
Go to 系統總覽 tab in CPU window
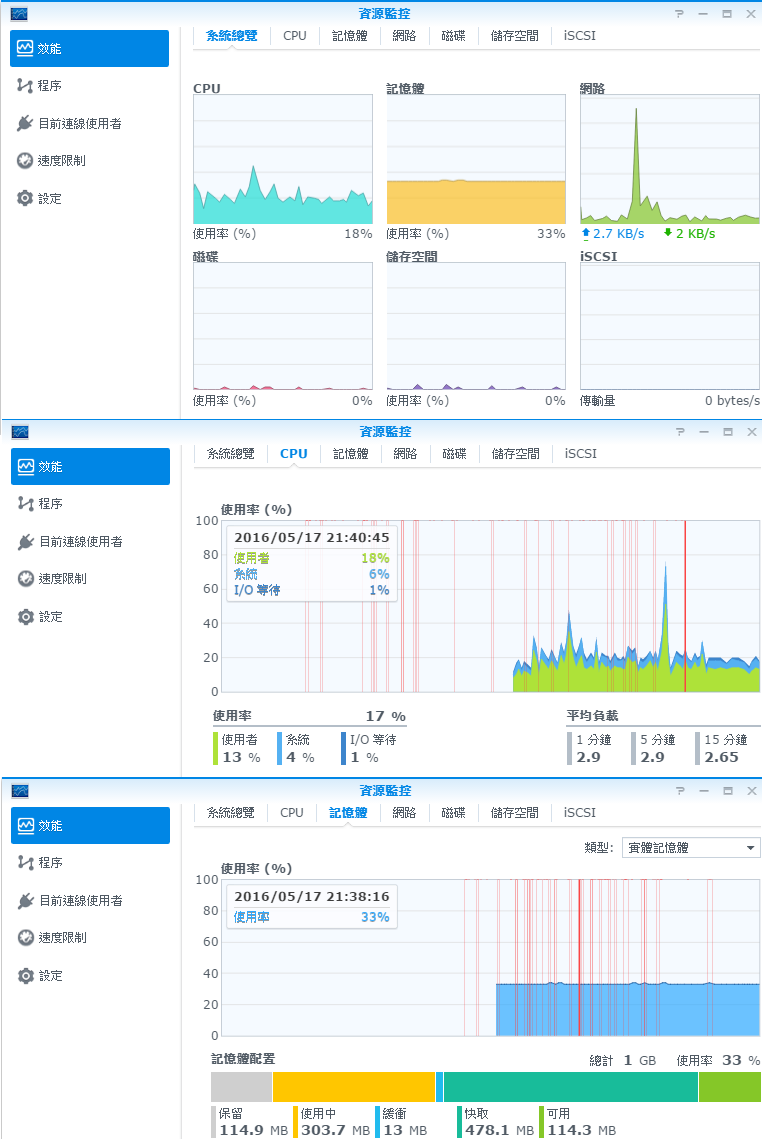point(231,454)
